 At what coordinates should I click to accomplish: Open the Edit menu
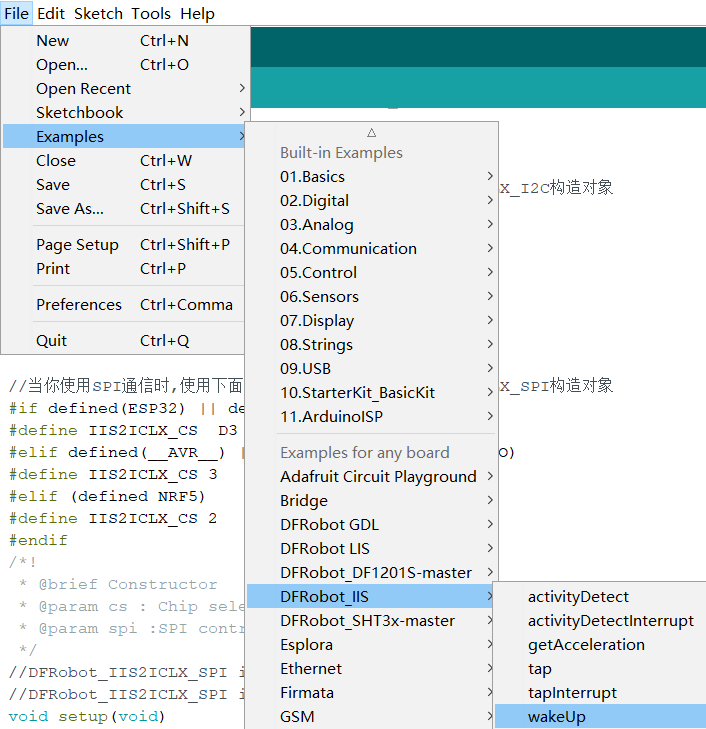(51, 13)
